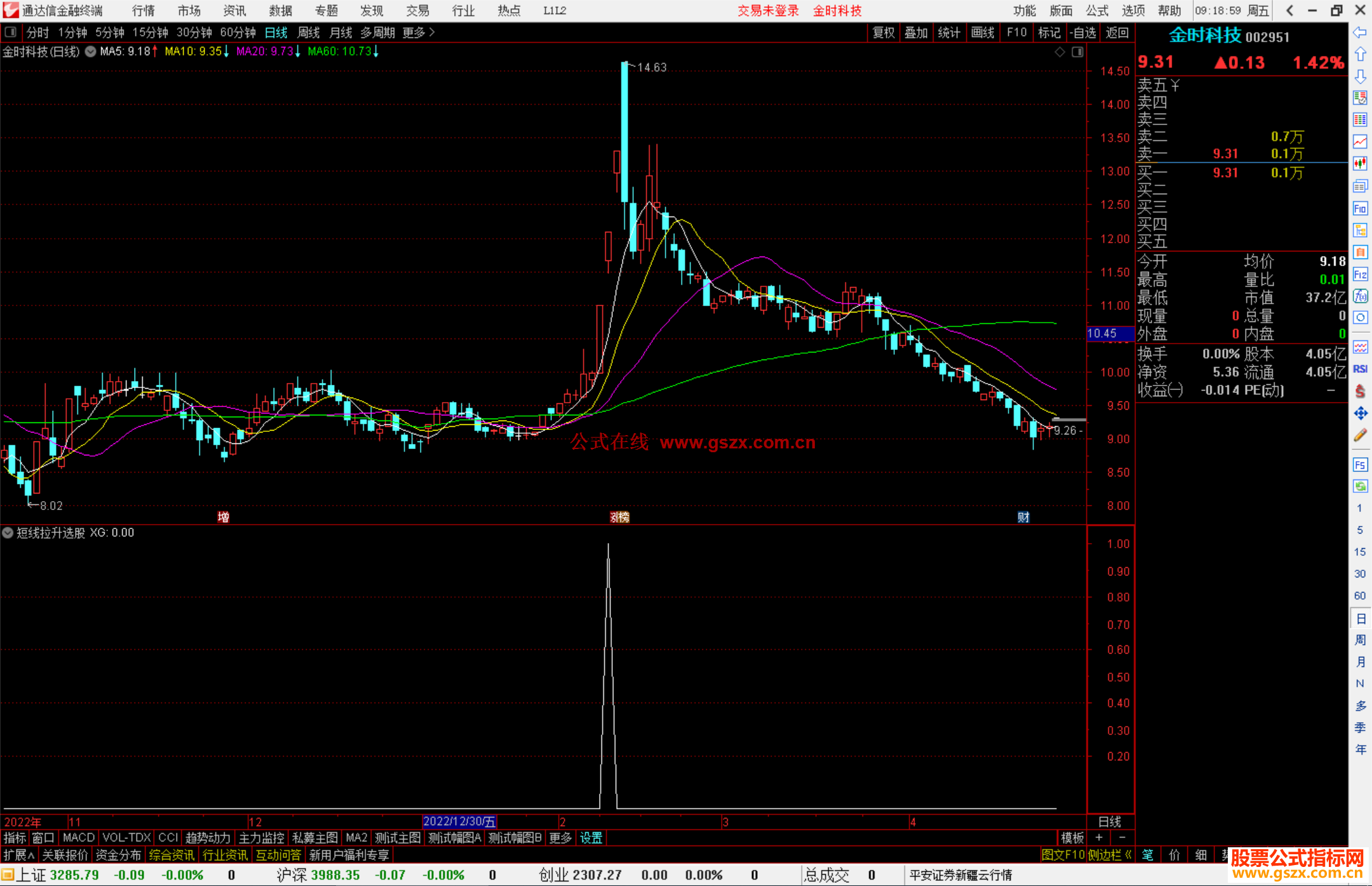Switch to the 笔 tab in side panel

tap(1147, 855)
